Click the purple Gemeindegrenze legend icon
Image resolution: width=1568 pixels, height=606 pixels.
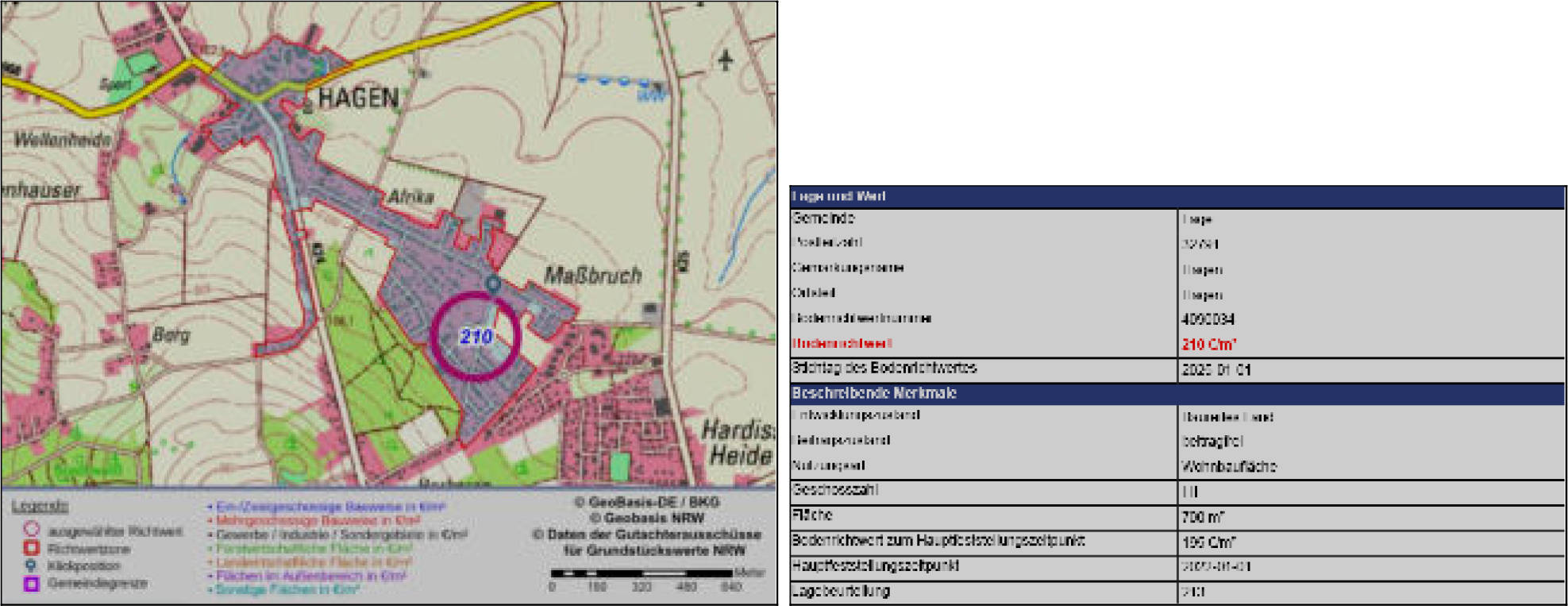tap(32, 584)
